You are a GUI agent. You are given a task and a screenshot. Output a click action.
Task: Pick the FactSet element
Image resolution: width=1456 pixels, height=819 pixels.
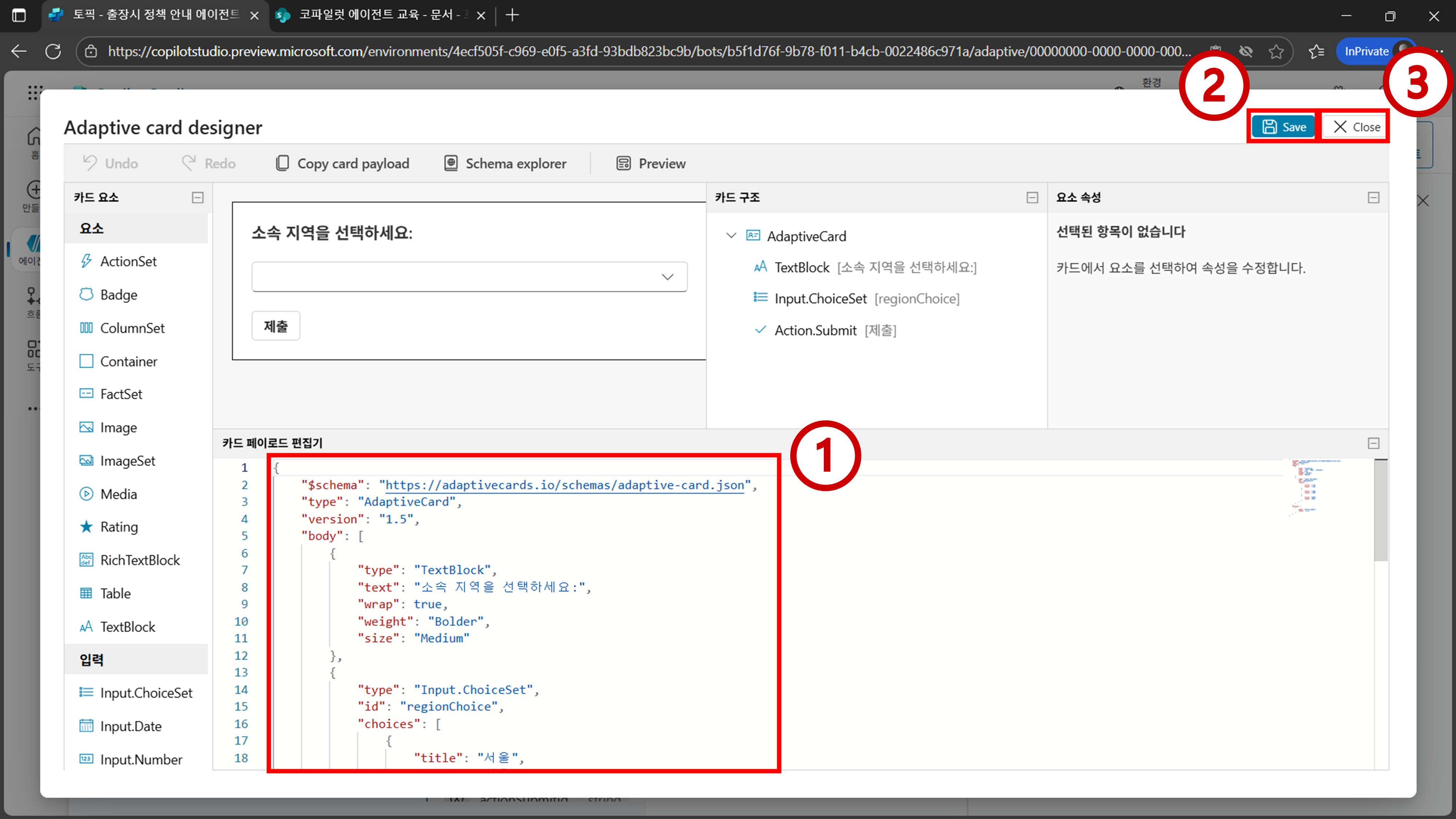121,394
